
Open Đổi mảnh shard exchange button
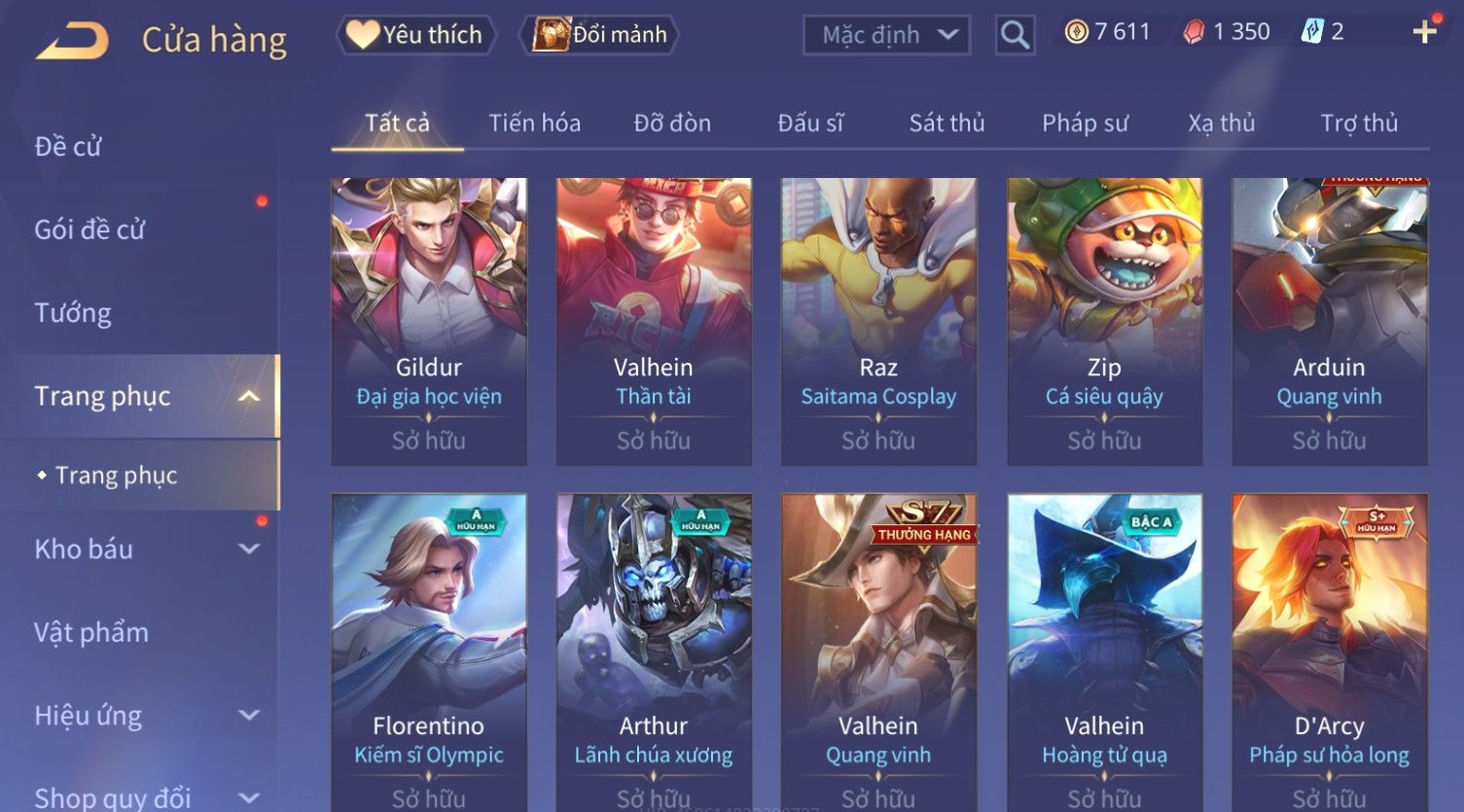click(x=599, y=35)
